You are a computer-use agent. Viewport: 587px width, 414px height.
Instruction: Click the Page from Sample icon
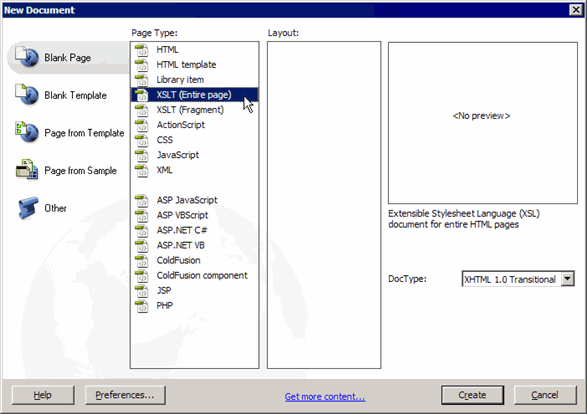pyautogui.click(x=27, y=170)
